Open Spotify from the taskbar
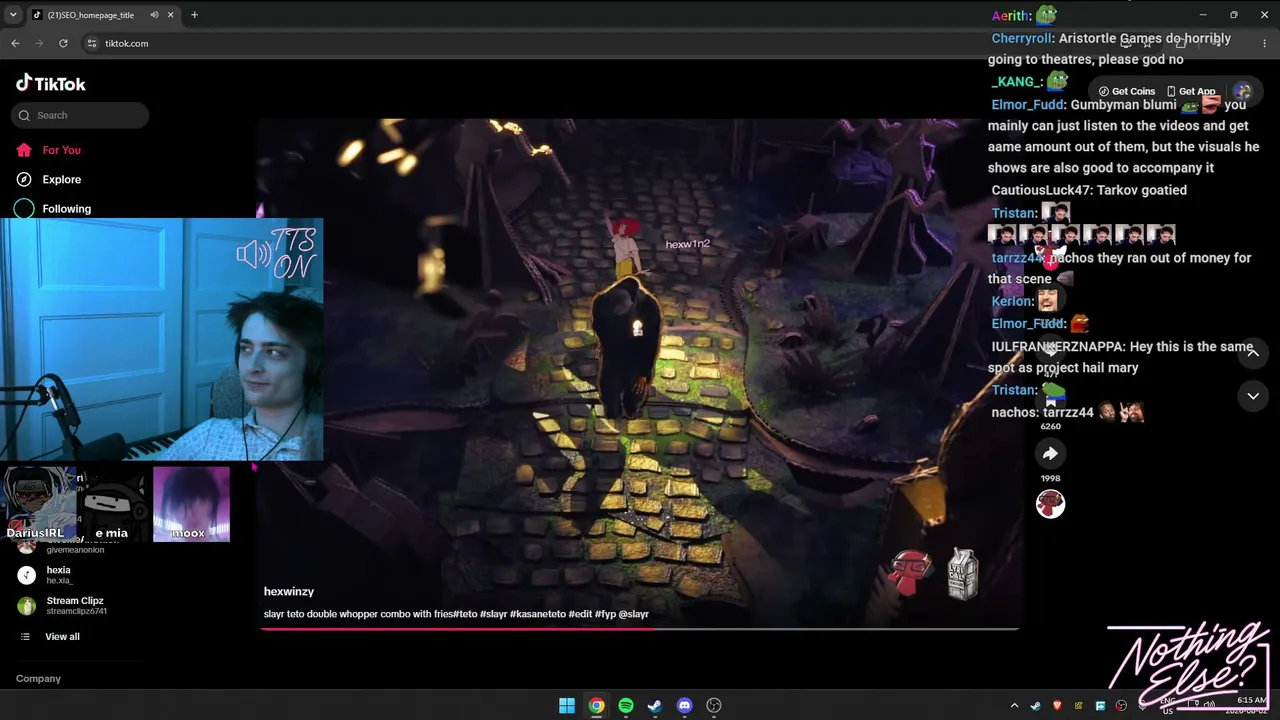This screenshot has width=1280, height=720. tap(626, 706)
